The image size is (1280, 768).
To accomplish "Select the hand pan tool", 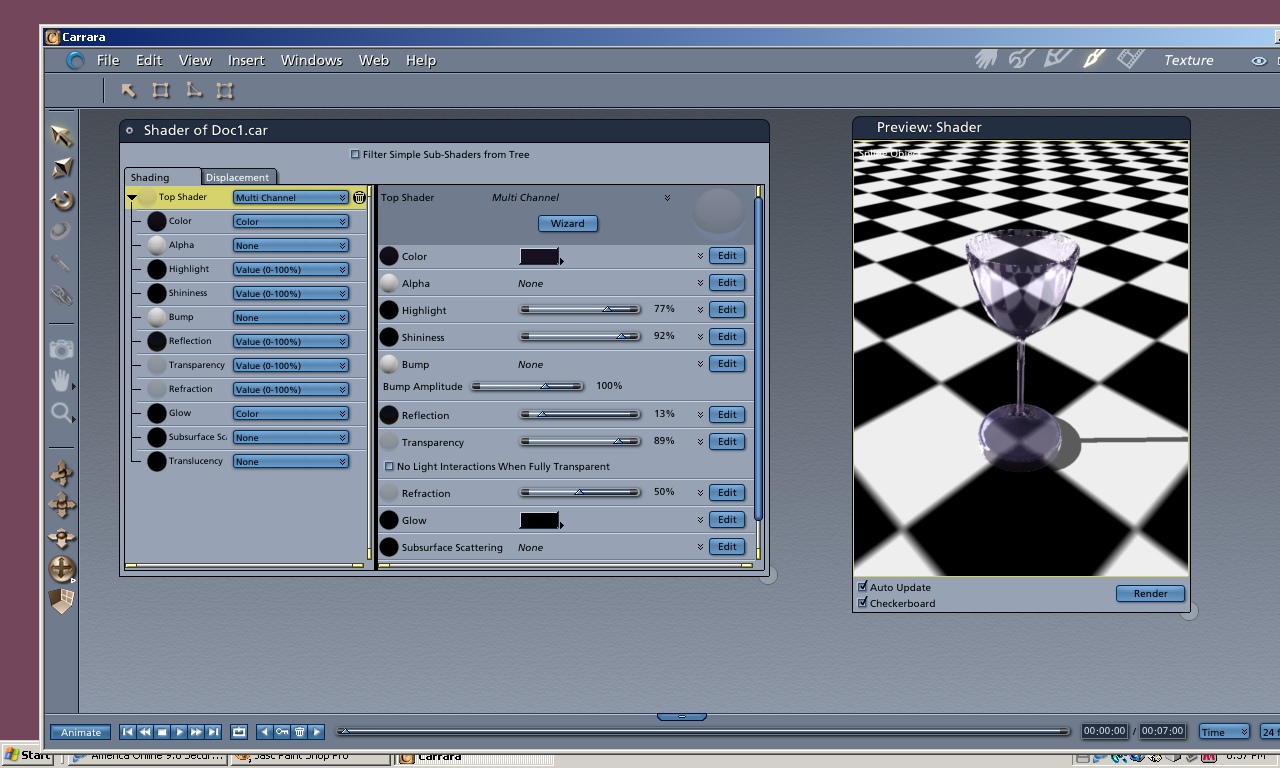I will [x=61, y=380].
